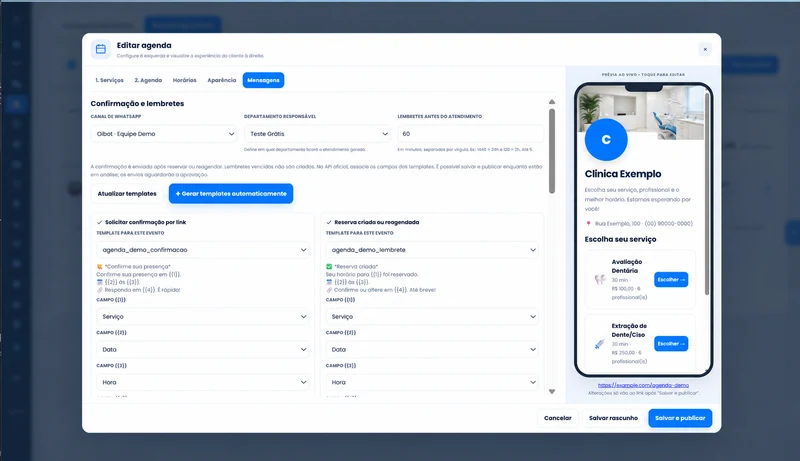Click the Escolha seu serviço heading in preview
This screenshot has width=800, height=461.
(x=620, y=239)
